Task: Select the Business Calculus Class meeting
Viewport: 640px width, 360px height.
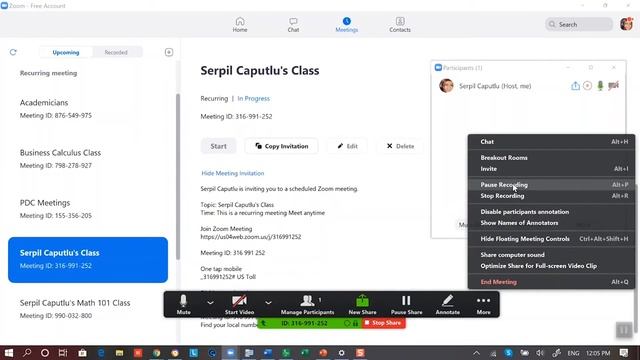Action: [88, 159]
